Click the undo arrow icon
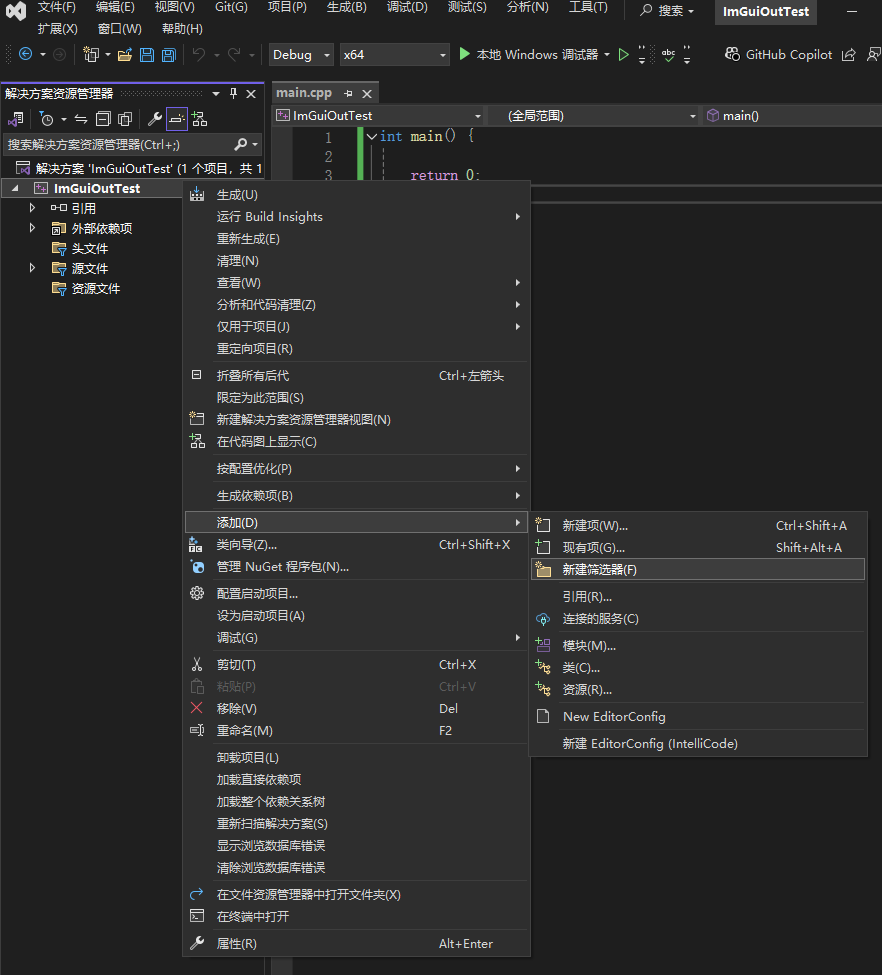 point(199,55)
